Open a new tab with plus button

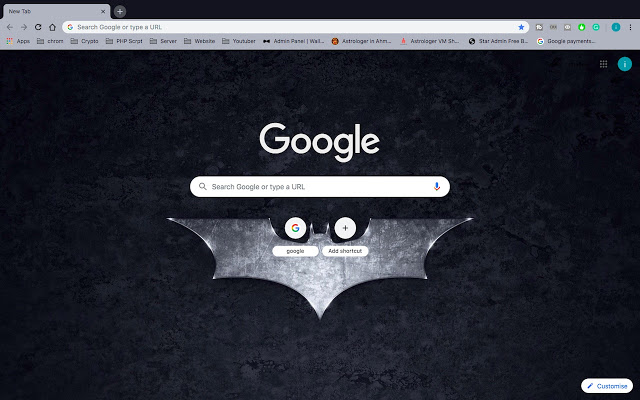[x=120, y=11]
